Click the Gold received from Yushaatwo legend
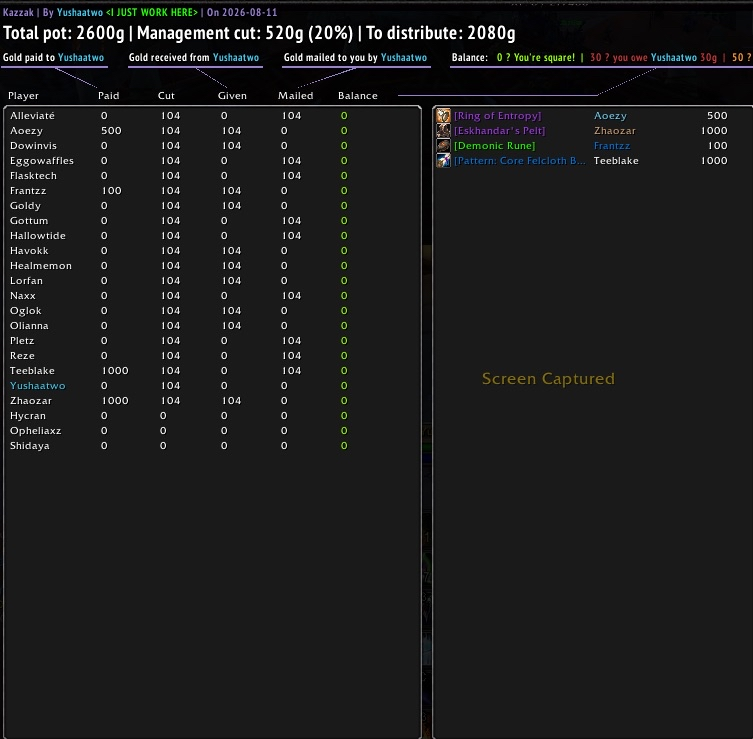 point(194,58)
